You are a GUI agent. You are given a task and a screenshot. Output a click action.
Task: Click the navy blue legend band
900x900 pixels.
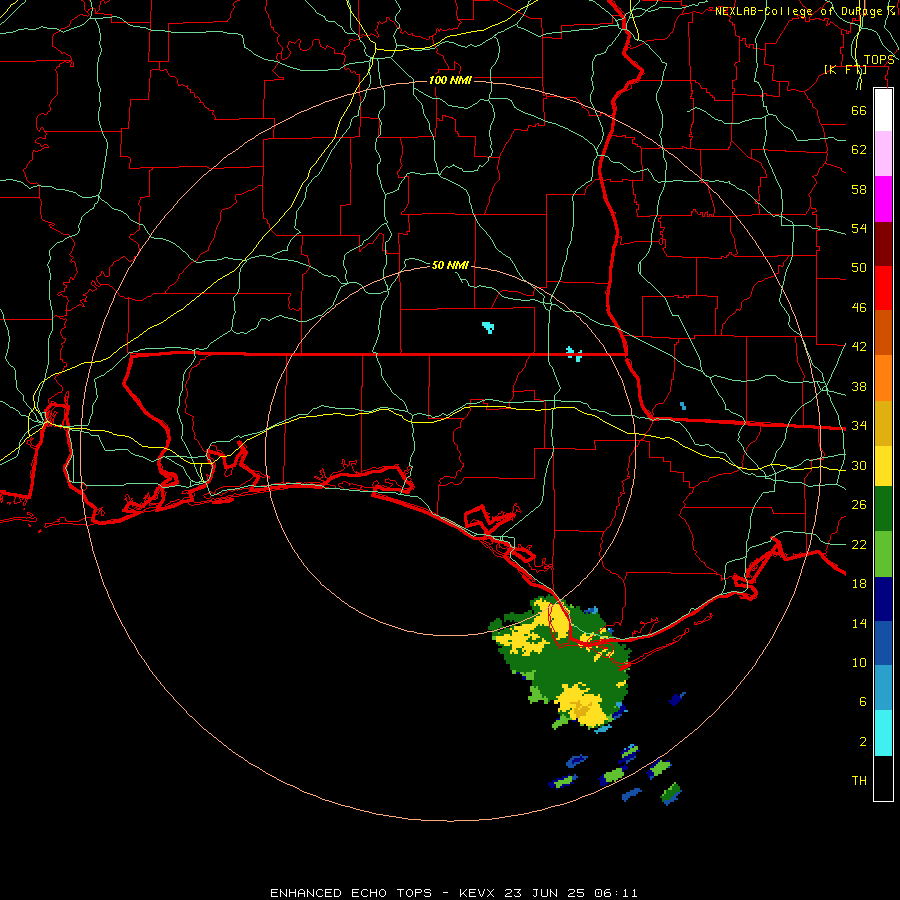(883, 599)
